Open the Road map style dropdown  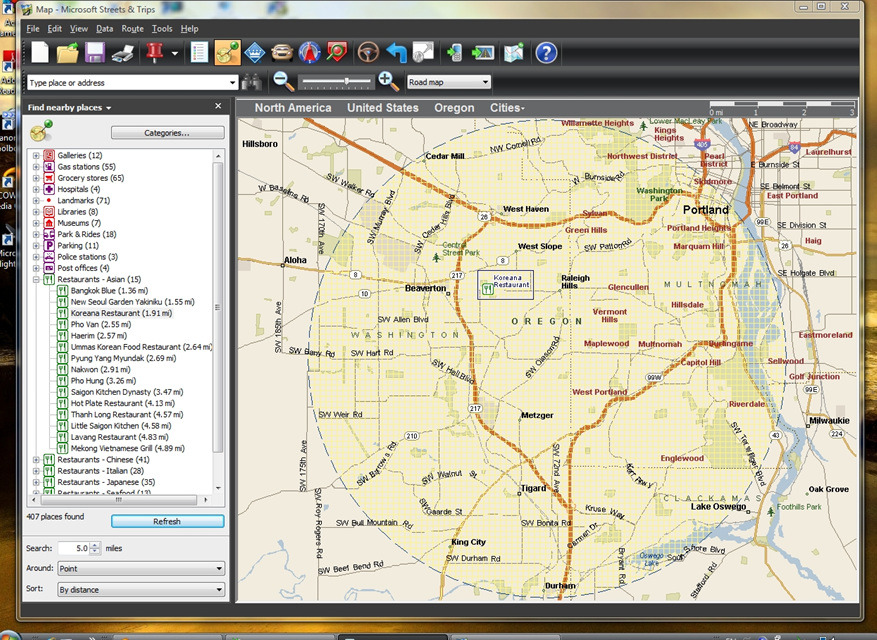click(448, 82)
